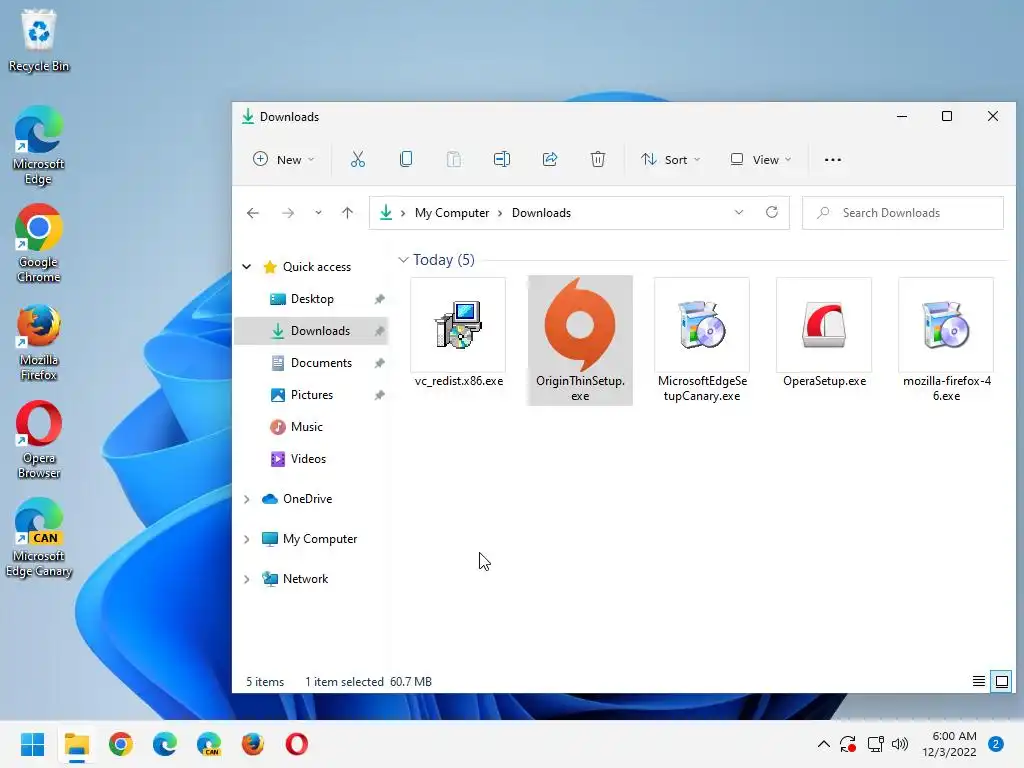Open Desktop in Quick access
This screenshot has height=768, width=1024.
pyautogui.click(x=312, y=298)
